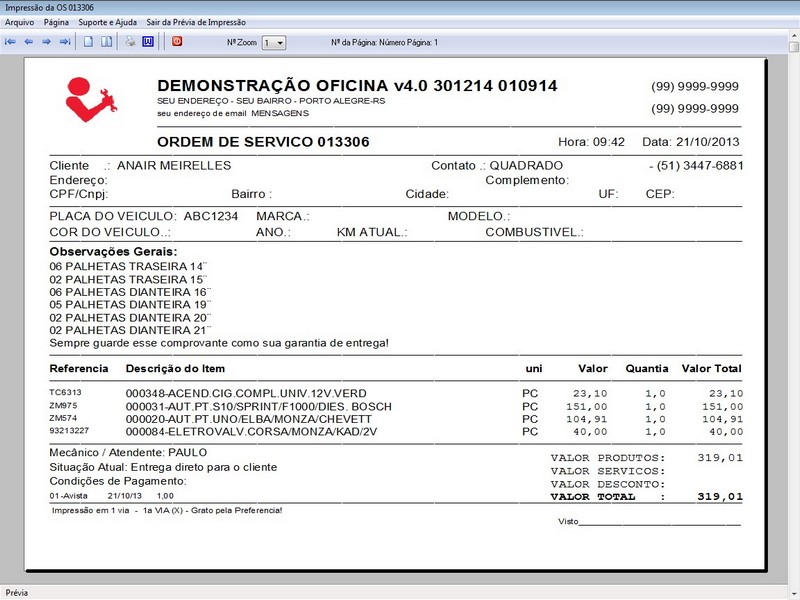
Task: Click item 000020-AUT.PT.UNO/ELBA/MONZA/CHEVETT
Action: click(x=248, y=419)
